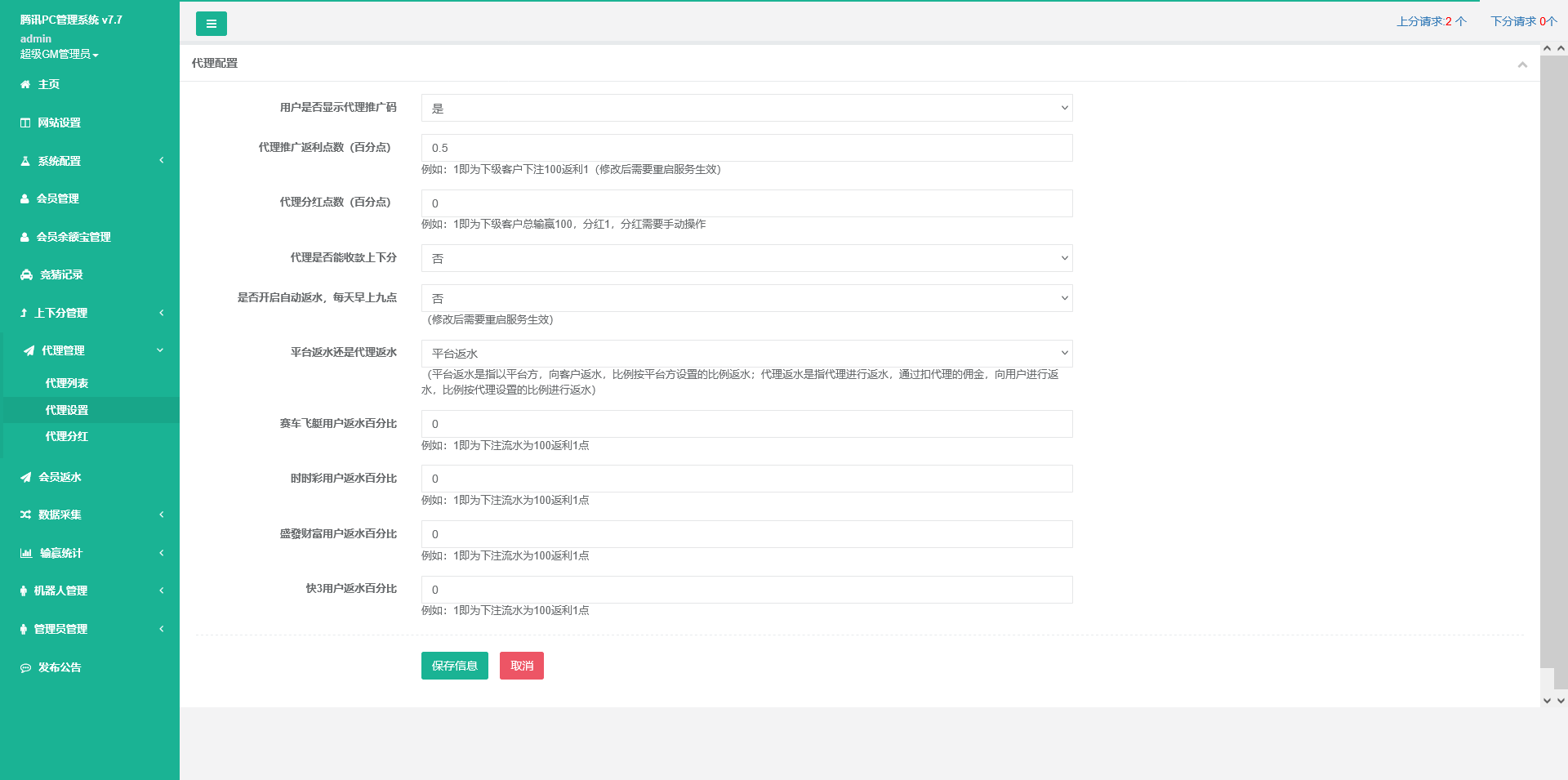Viewport: 1568px width, 780px height.
Task: Click the vertical scrollbar thumb
Action: click(x=1561, y=372)
